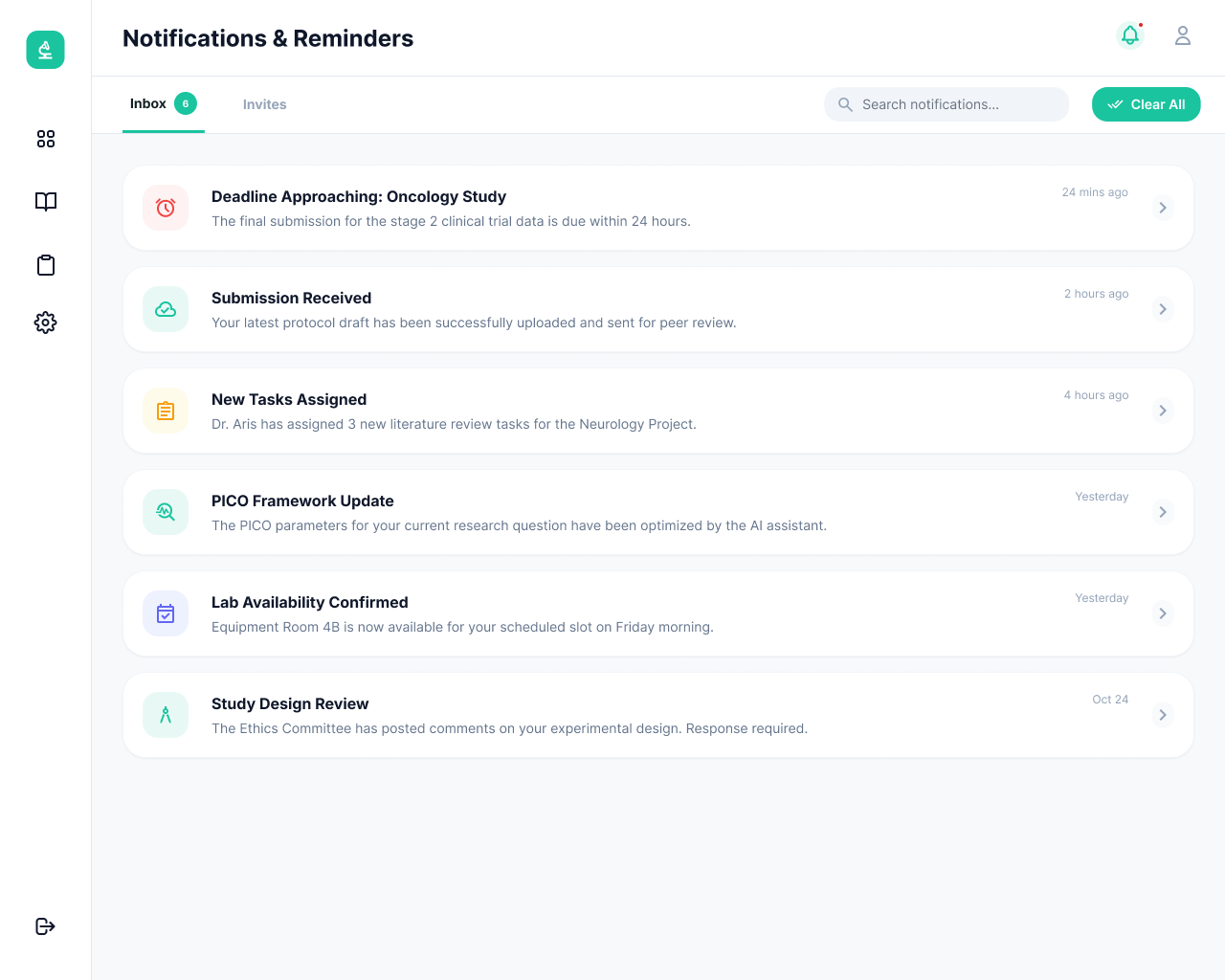Open PICO Framework Update title

[x=302, y=501]
